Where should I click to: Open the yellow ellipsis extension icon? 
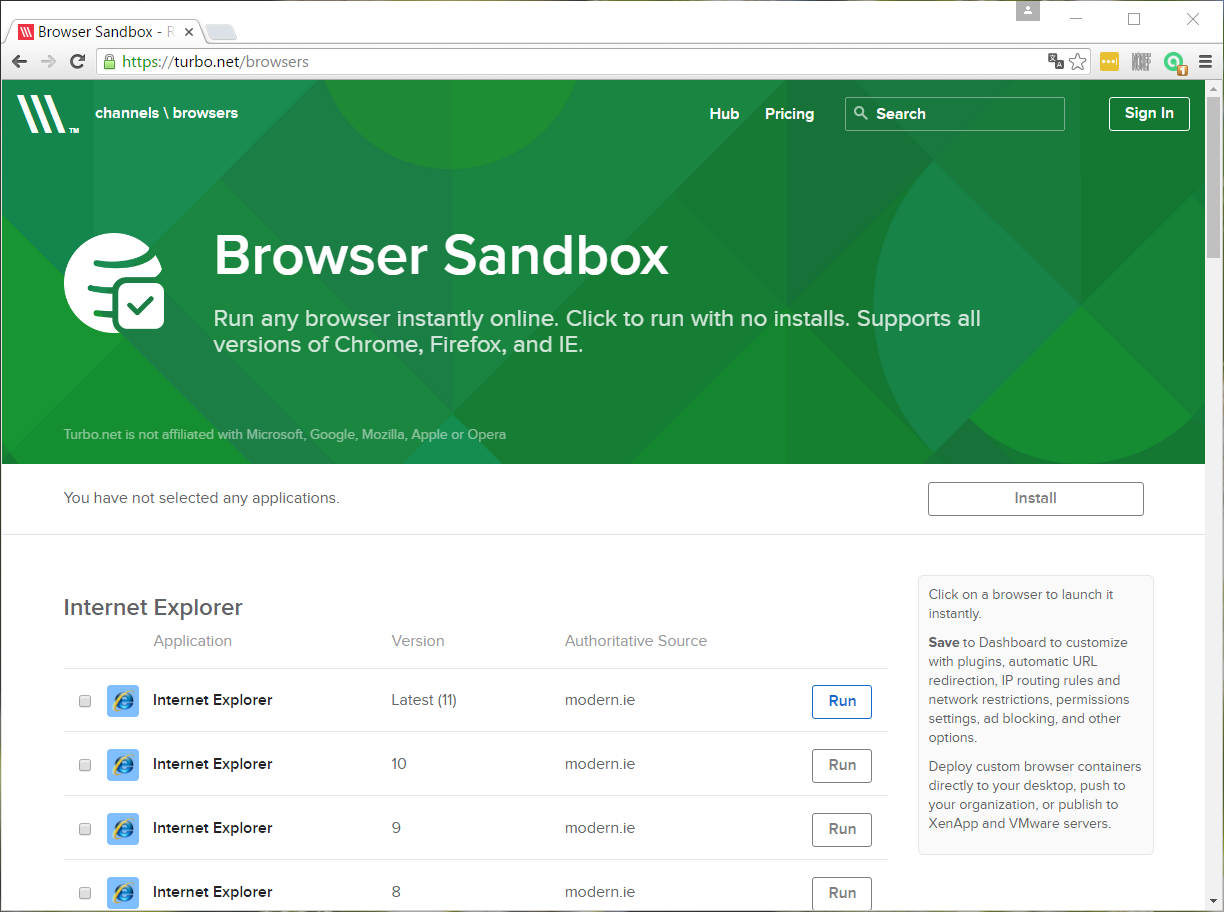pyautogui.click(x=1108, y=61)
